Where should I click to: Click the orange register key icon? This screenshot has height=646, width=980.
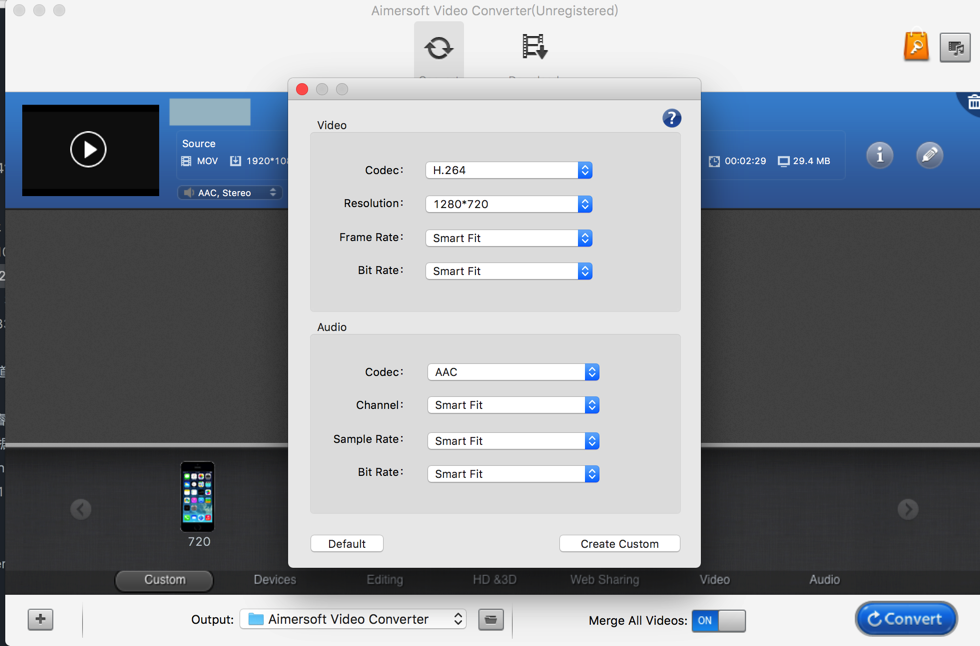pos(916,46)
